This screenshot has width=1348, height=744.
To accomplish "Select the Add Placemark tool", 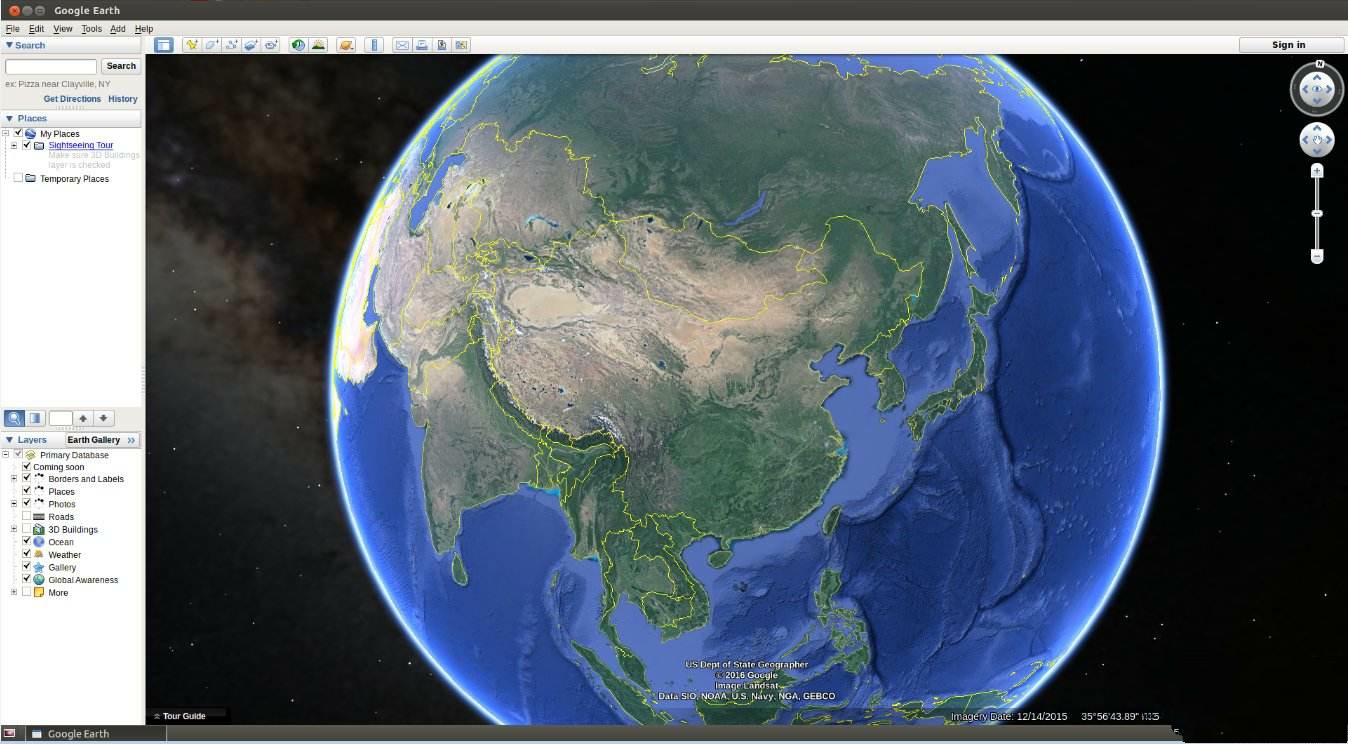I will pos(190,44).
